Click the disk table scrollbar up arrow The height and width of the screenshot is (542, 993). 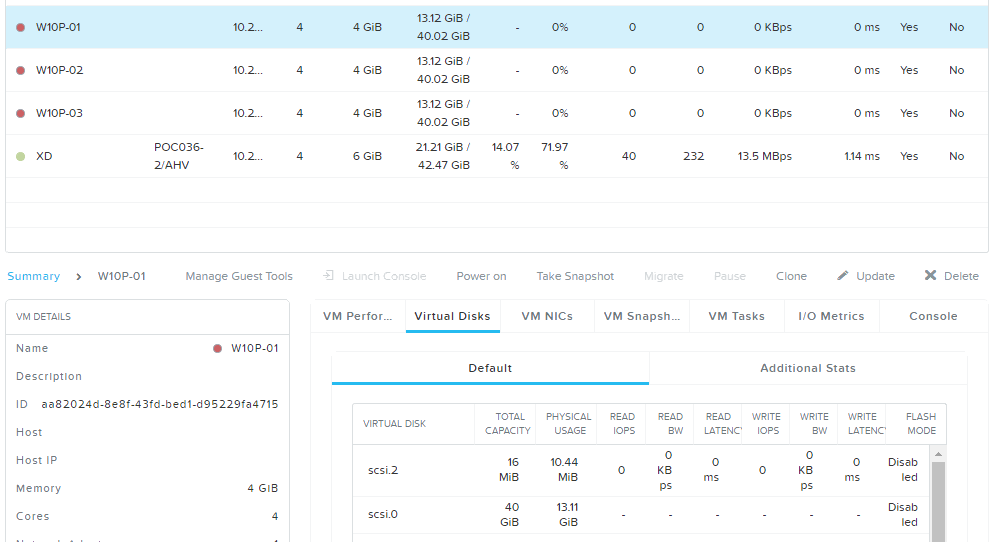(x=939, y=454)
